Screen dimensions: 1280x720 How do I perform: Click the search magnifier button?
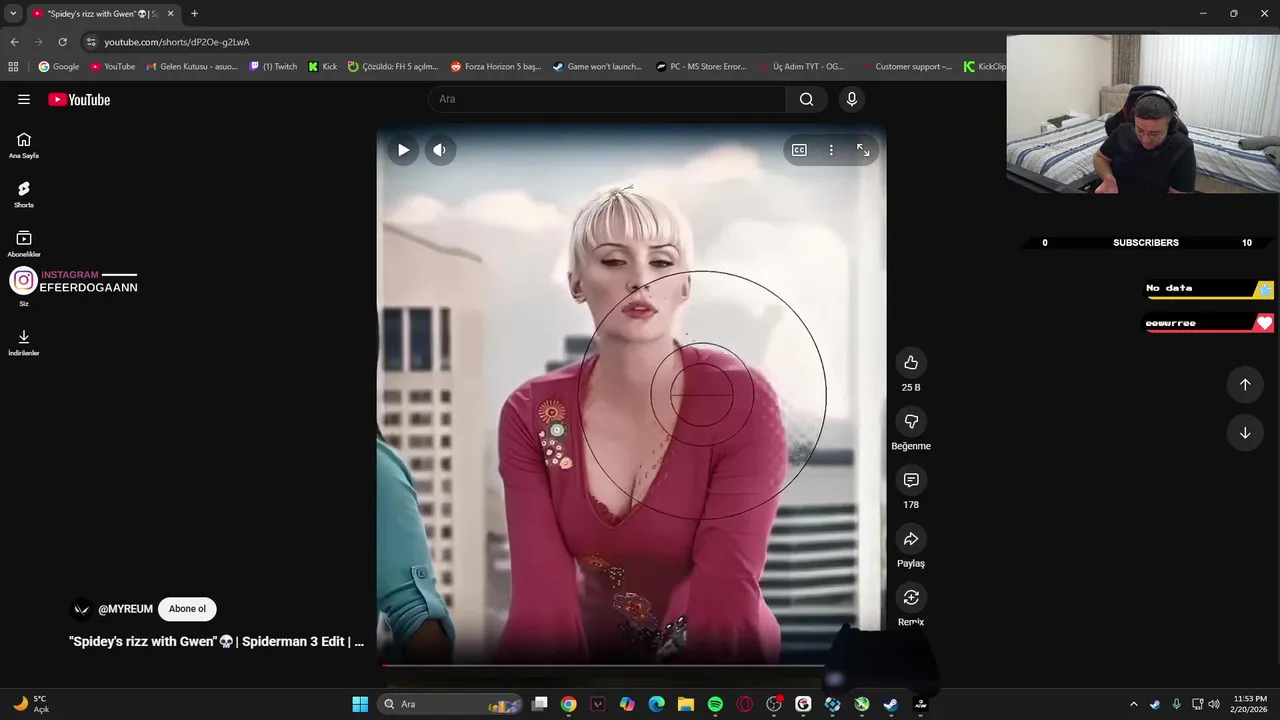tap(806, 99)
